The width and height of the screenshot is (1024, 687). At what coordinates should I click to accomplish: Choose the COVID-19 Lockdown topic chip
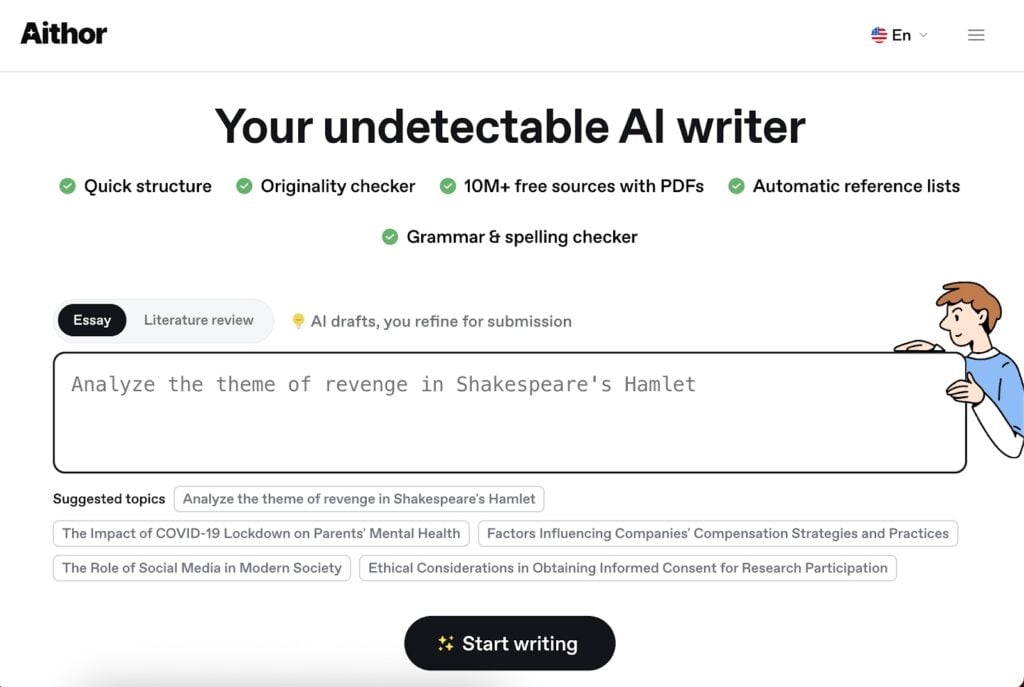[261, 533]
